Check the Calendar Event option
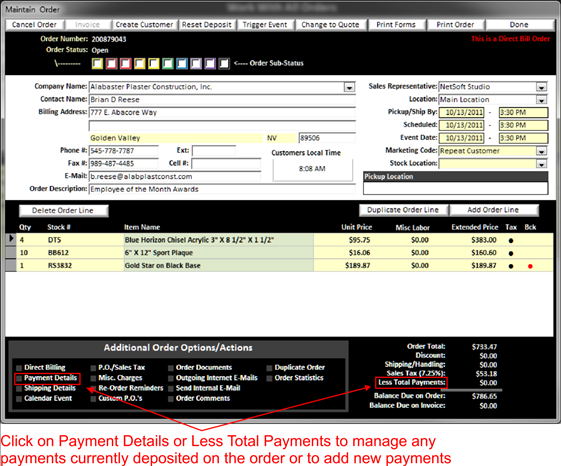Image resolution: width=561 pixels, height=466 pixels. click(x=19, y=399)
